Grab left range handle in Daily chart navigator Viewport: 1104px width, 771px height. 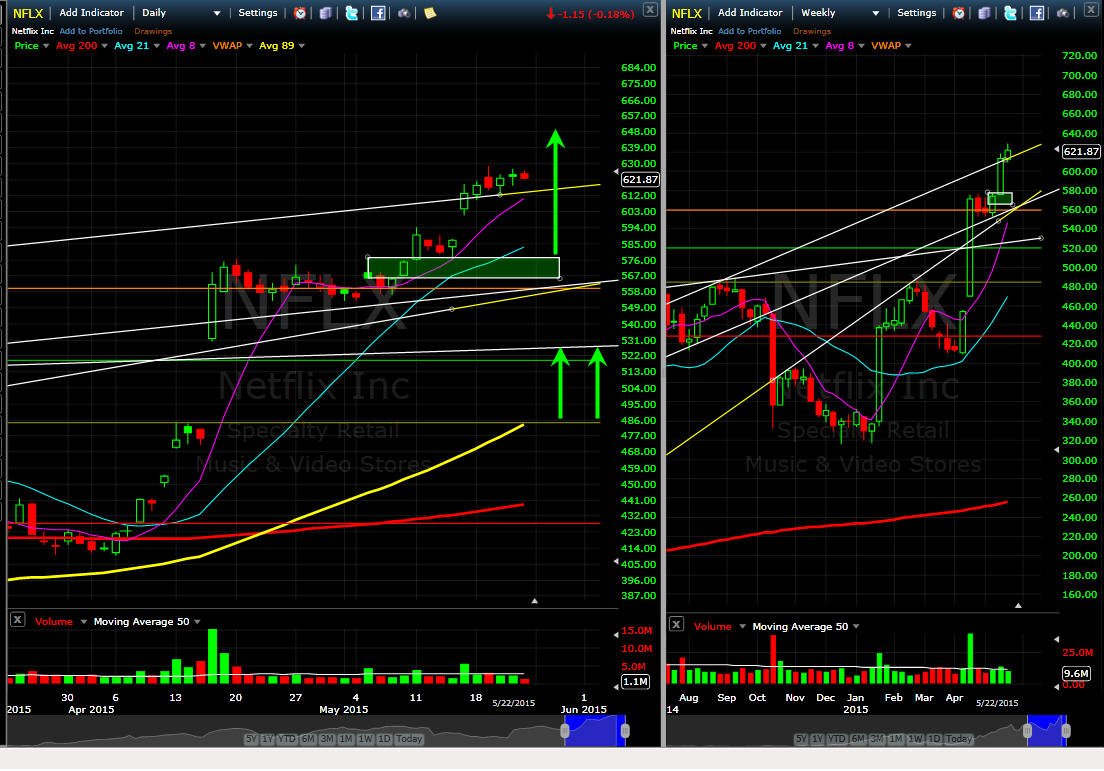565,731
